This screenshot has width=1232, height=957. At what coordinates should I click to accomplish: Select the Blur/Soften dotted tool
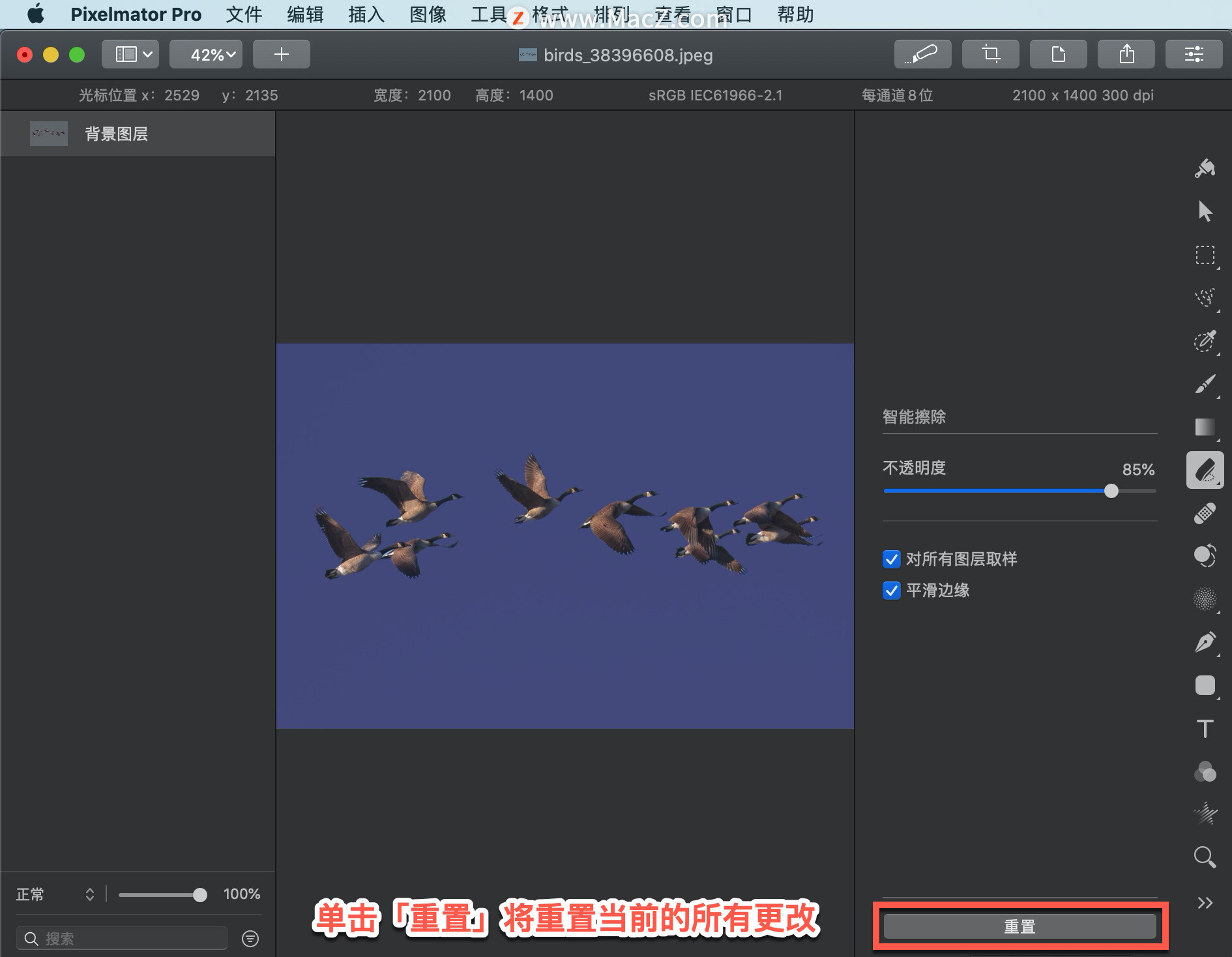click(x=1205, y=599)
